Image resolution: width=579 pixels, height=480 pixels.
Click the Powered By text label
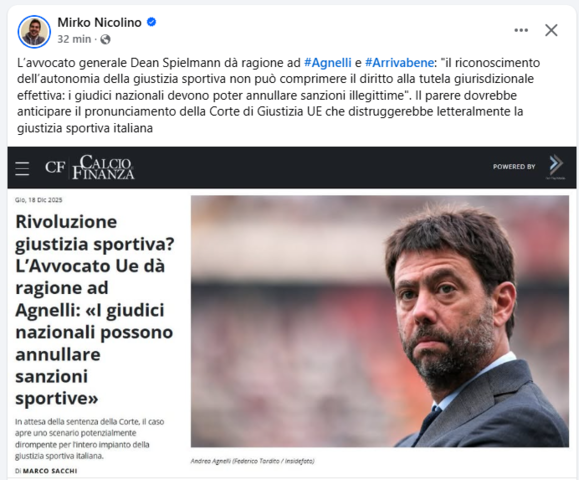(x=514, y=167)
